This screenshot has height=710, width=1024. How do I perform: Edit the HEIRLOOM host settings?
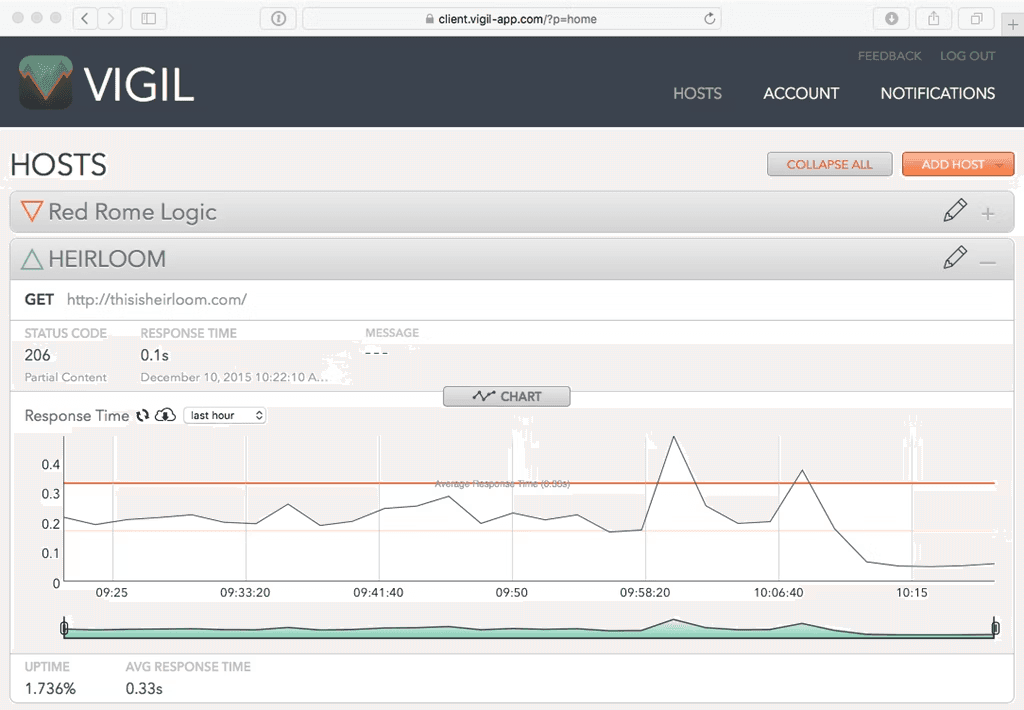coord(955,257)
